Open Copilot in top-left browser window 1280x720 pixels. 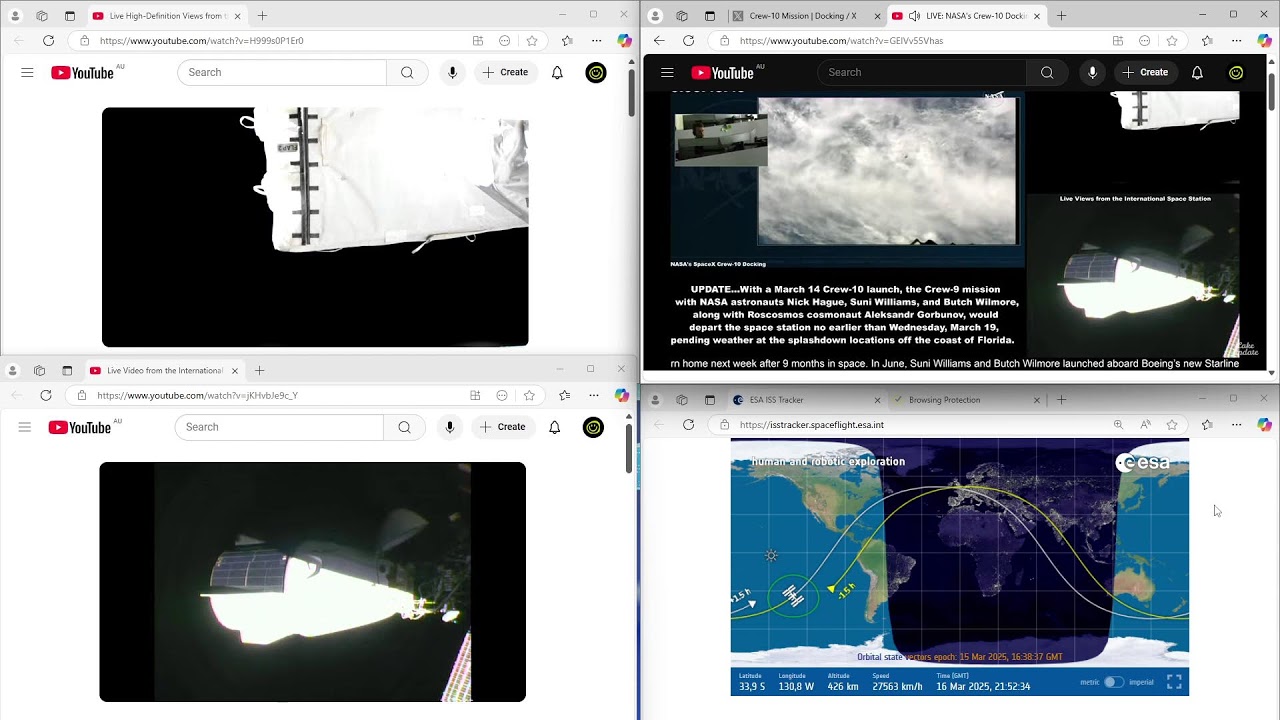point(624,41)
